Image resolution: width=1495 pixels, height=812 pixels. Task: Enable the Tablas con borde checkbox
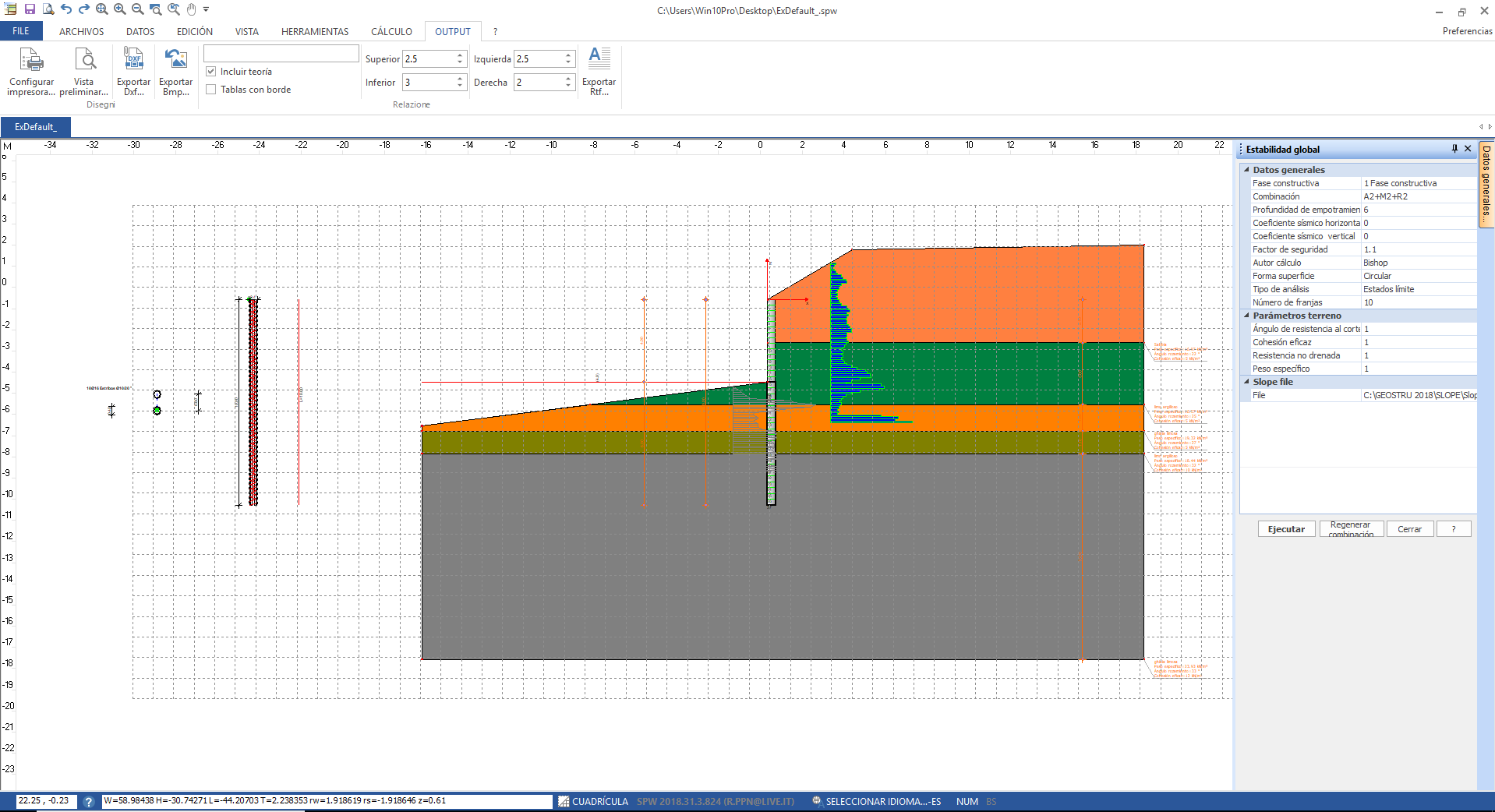coord(211,90)
